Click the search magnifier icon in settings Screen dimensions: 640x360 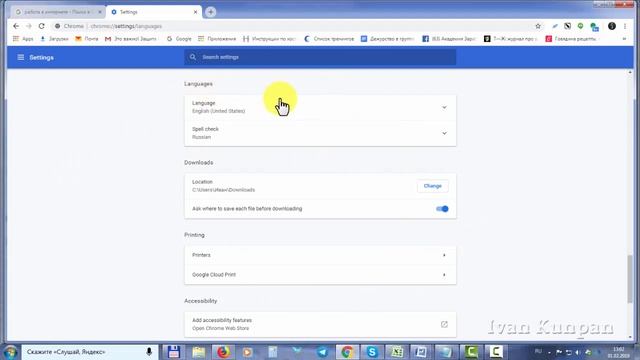(193, 57)
